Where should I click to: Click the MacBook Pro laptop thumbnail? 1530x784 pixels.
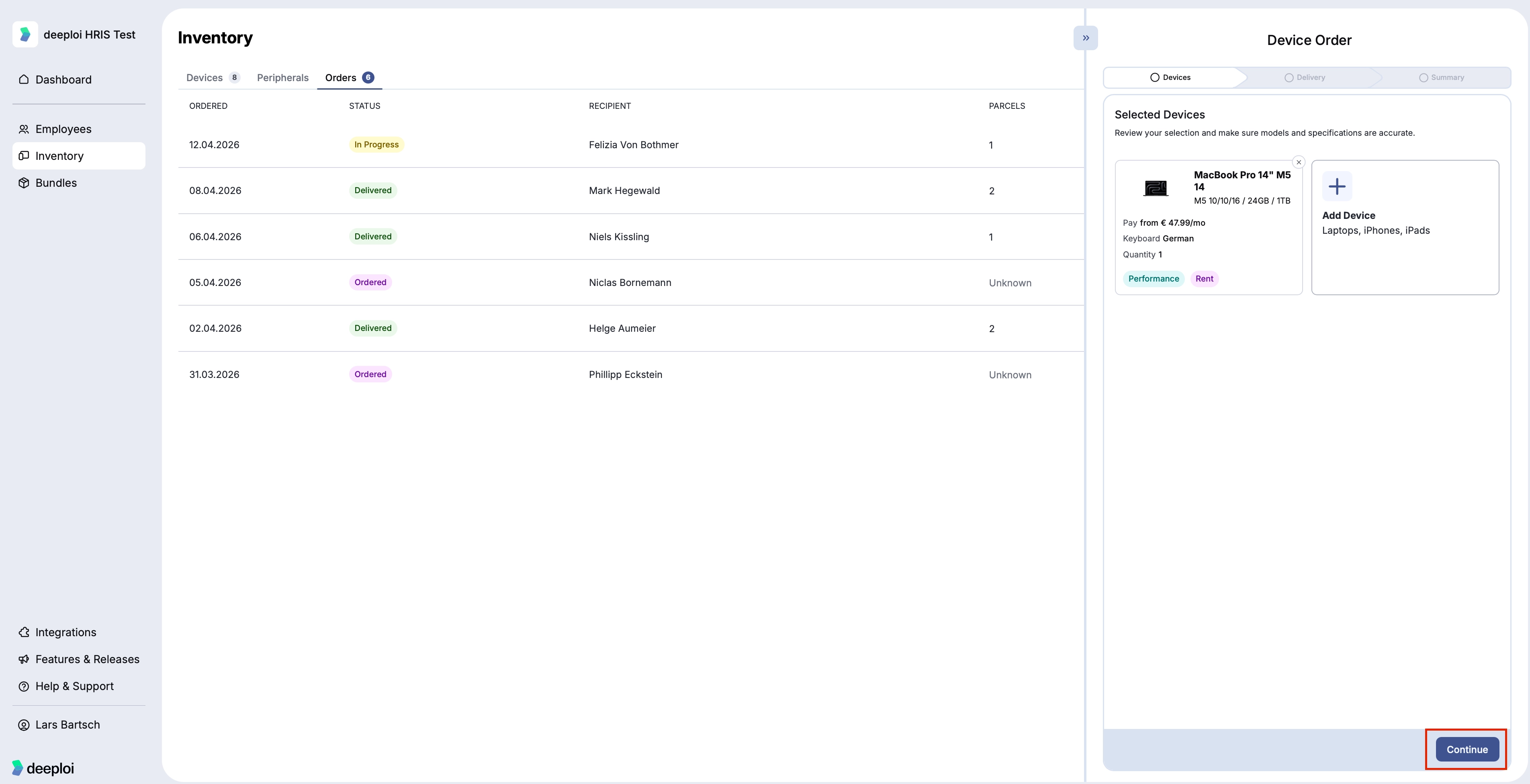point(1155,188)
